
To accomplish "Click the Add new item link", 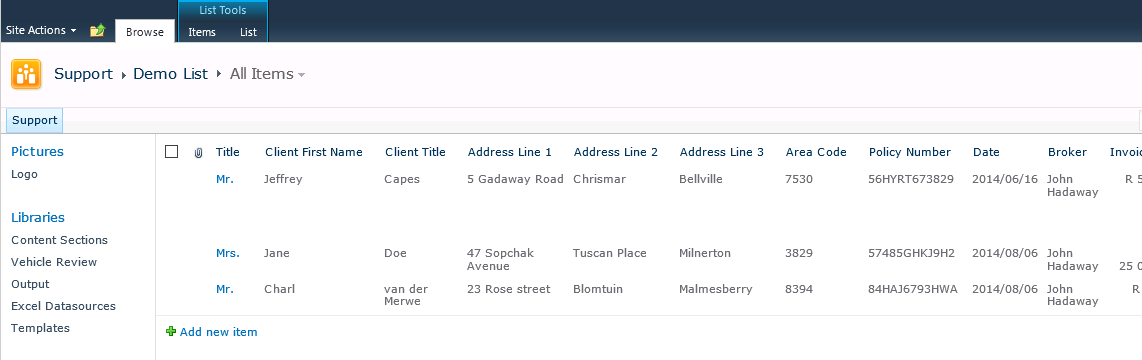I will click(218, 332).
